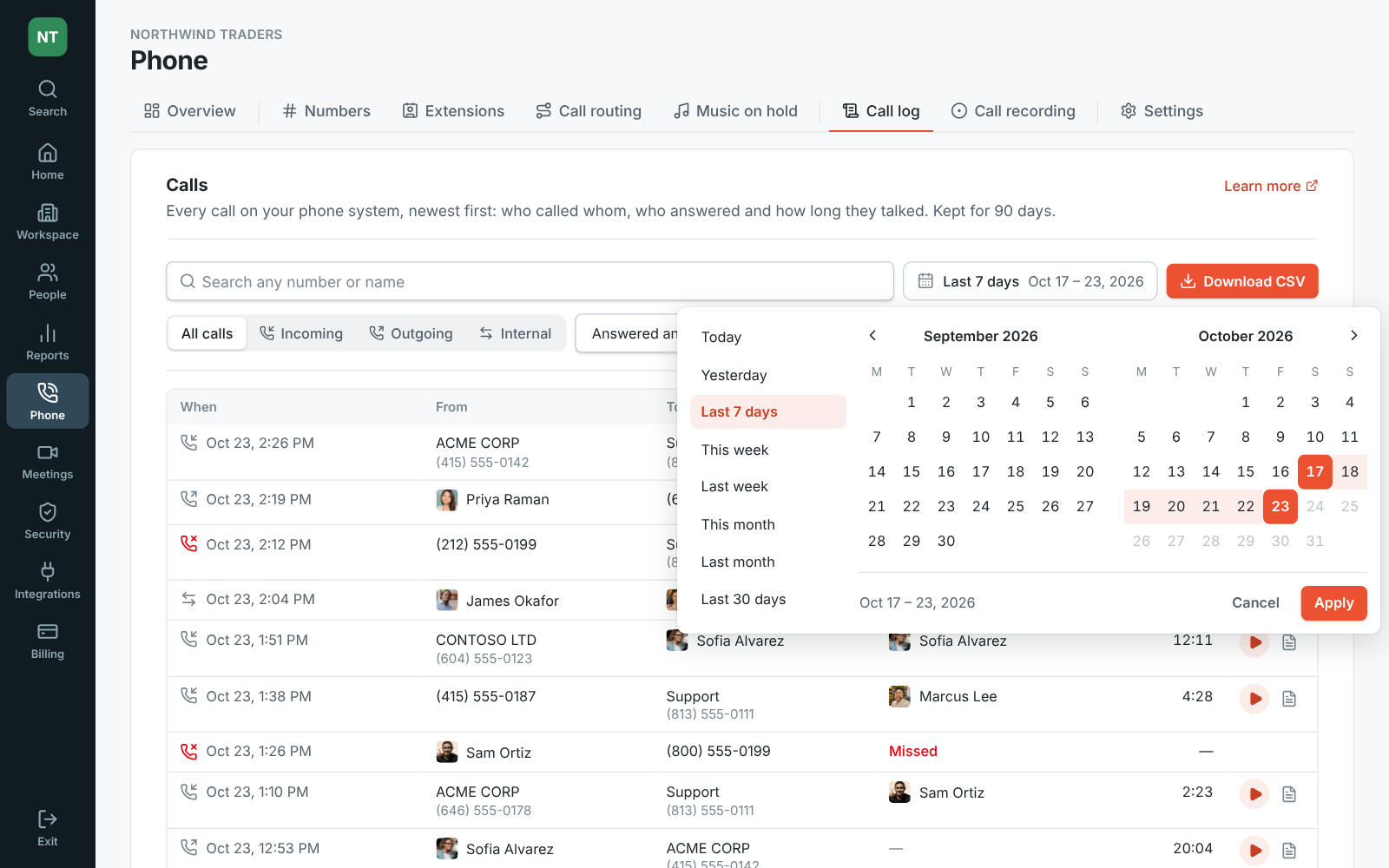Switch to the Numbers tab
The image size is (1389, 868).
[x=326, y=111]
